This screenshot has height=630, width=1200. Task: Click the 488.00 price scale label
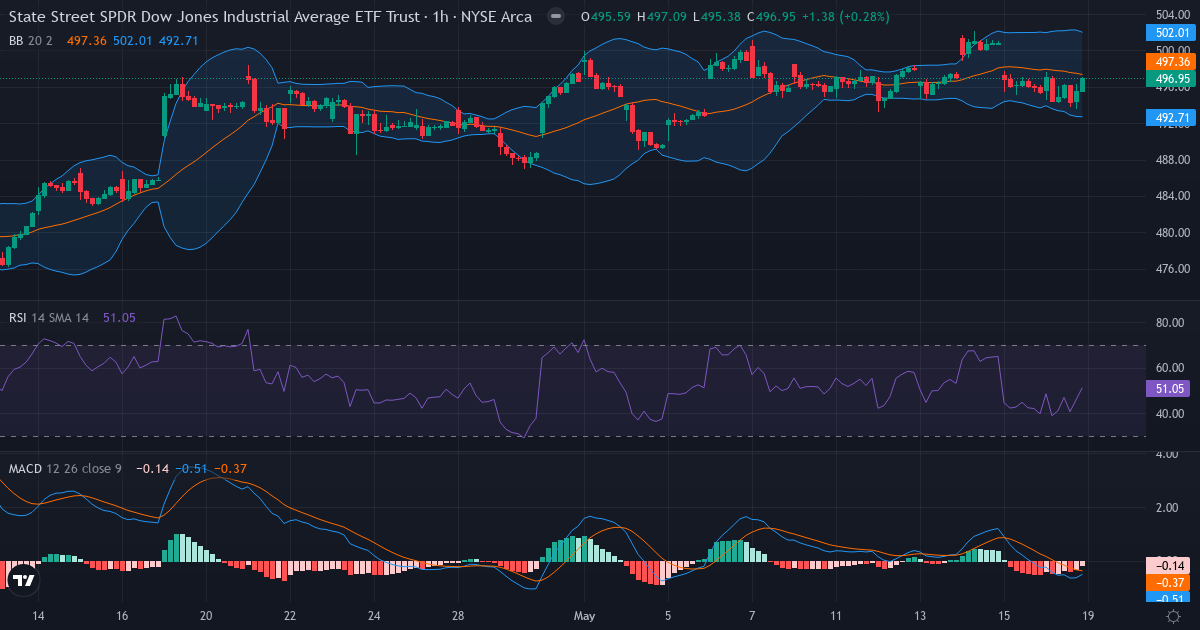1172,160
